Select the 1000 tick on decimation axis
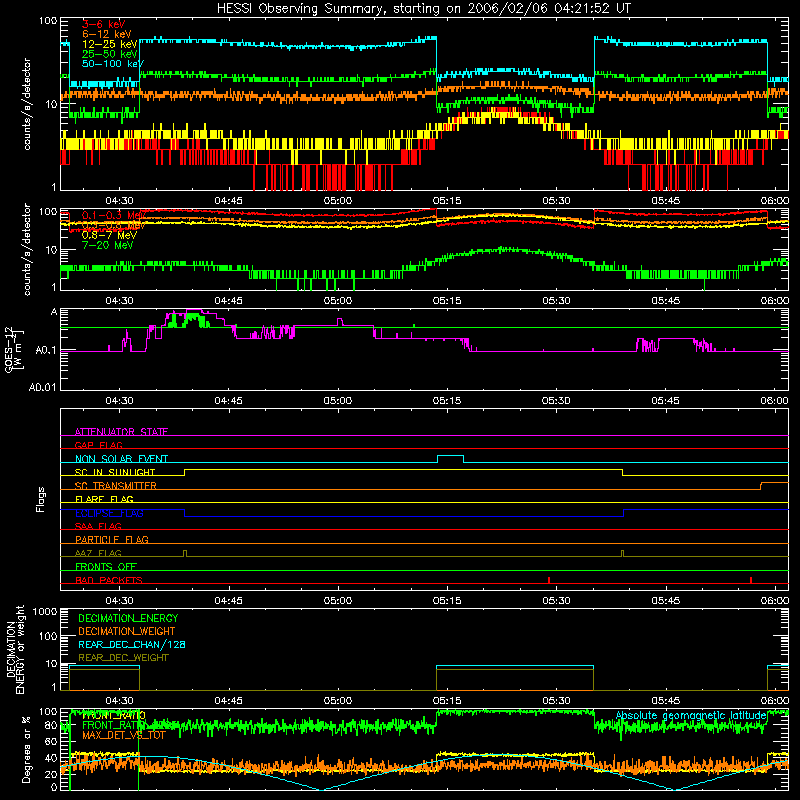This screenshot has width=800, height=800. [x=45, y=612]
